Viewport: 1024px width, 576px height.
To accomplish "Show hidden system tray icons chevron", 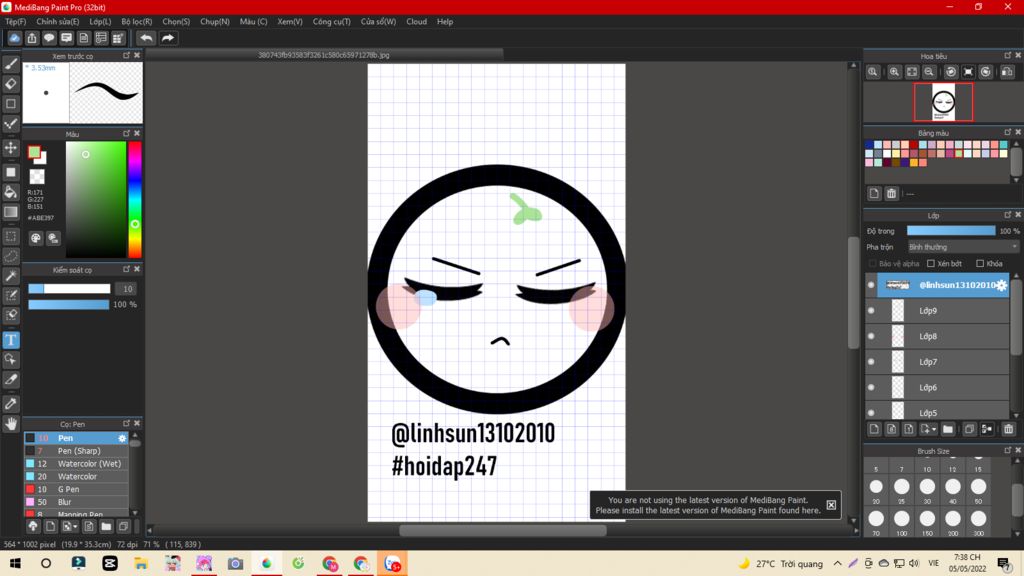I will [837, 563].
